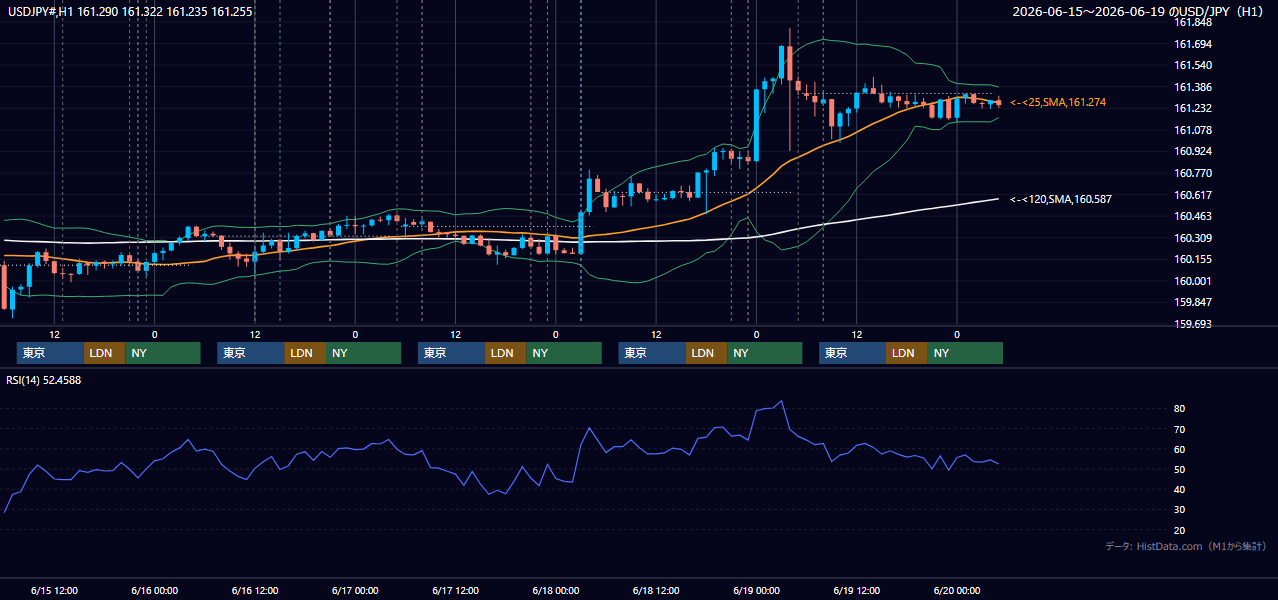The width and height of the screenshot is (1278, 600).
Task: Select the RSI(14) 52.4588 indicator label
Action: [x=44, y=379]
